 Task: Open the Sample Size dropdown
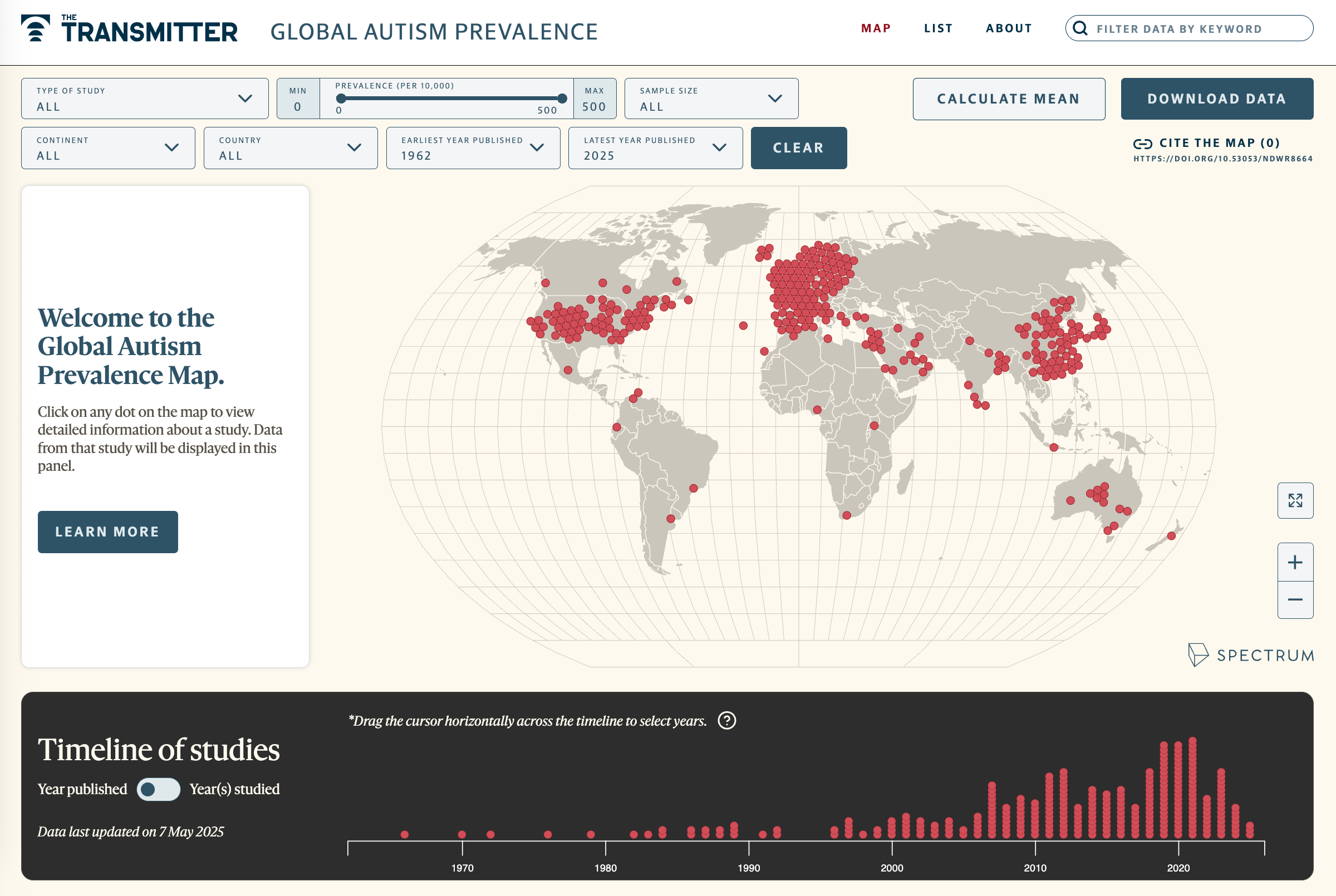tap(711, 99)
